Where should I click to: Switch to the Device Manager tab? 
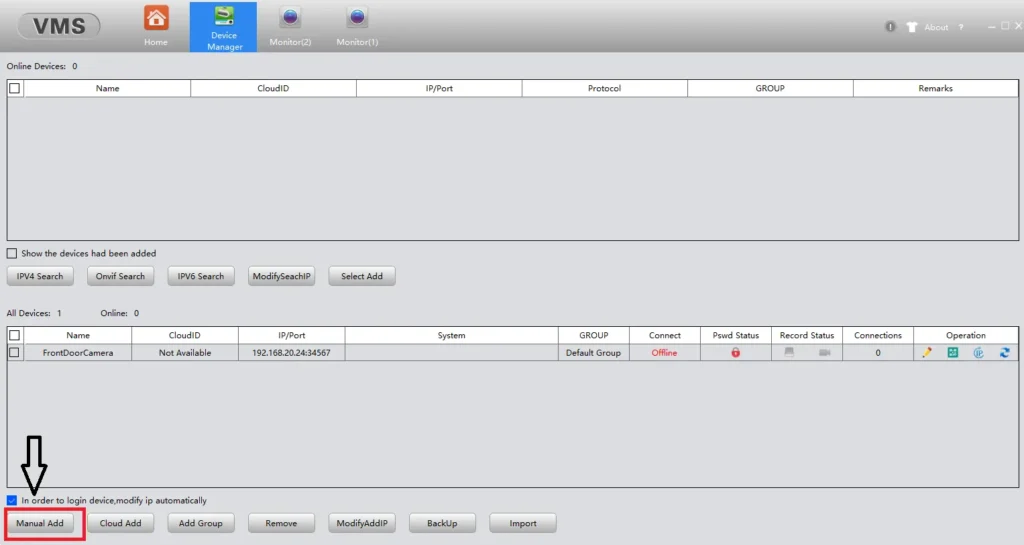pos(223,27)
